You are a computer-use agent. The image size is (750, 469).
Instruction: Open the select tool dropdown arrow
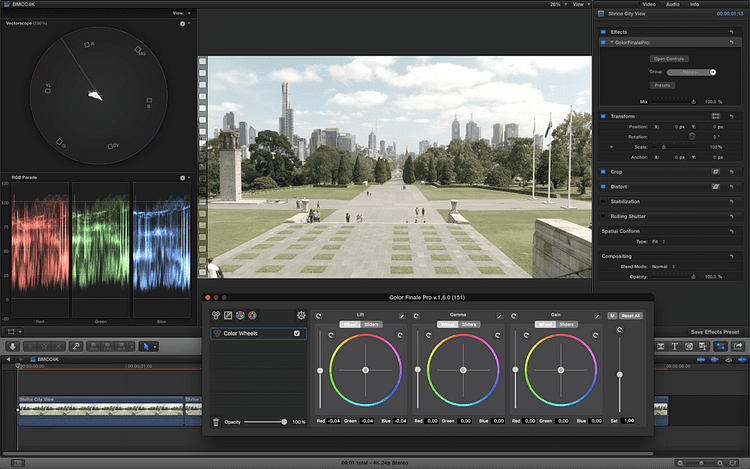pos(155,347)
